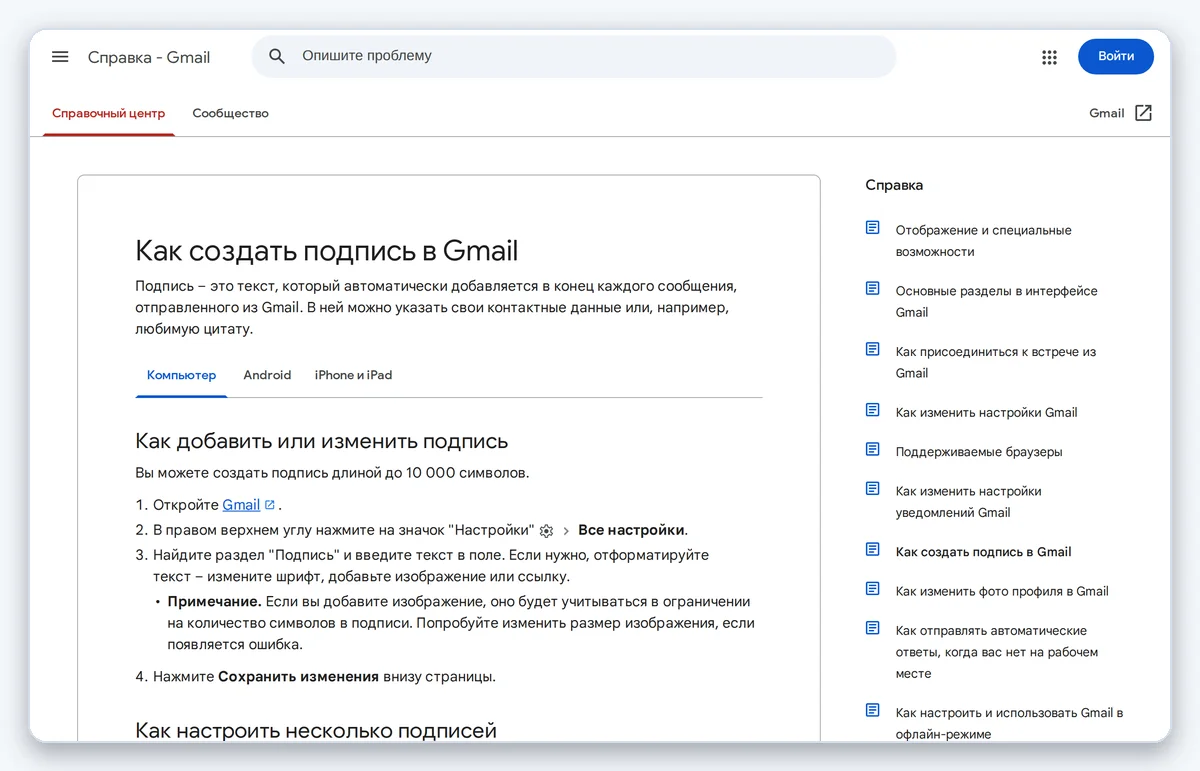1200x771 pixels.
Task: Click the small external-link icon after the Gmail link
Action: click(x=270, y=505)
